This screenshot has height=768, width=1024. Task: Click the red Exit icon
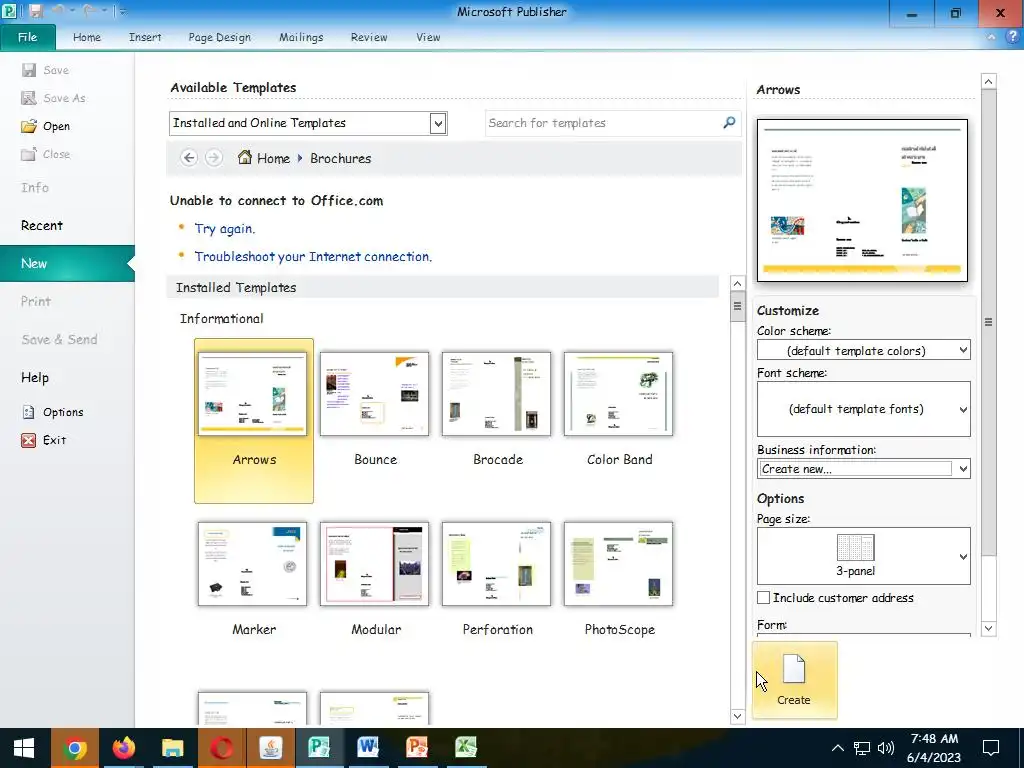[x=29, y=440]
